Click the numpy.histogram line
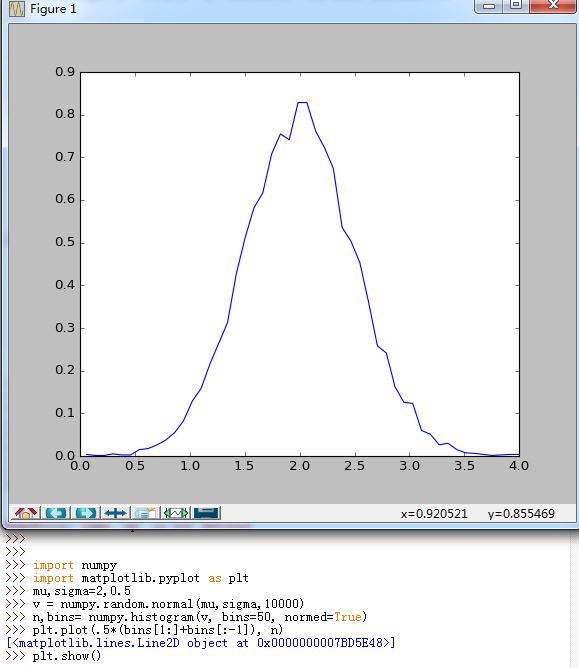Viewport: 579px width, 668px height. click(199, 617)
